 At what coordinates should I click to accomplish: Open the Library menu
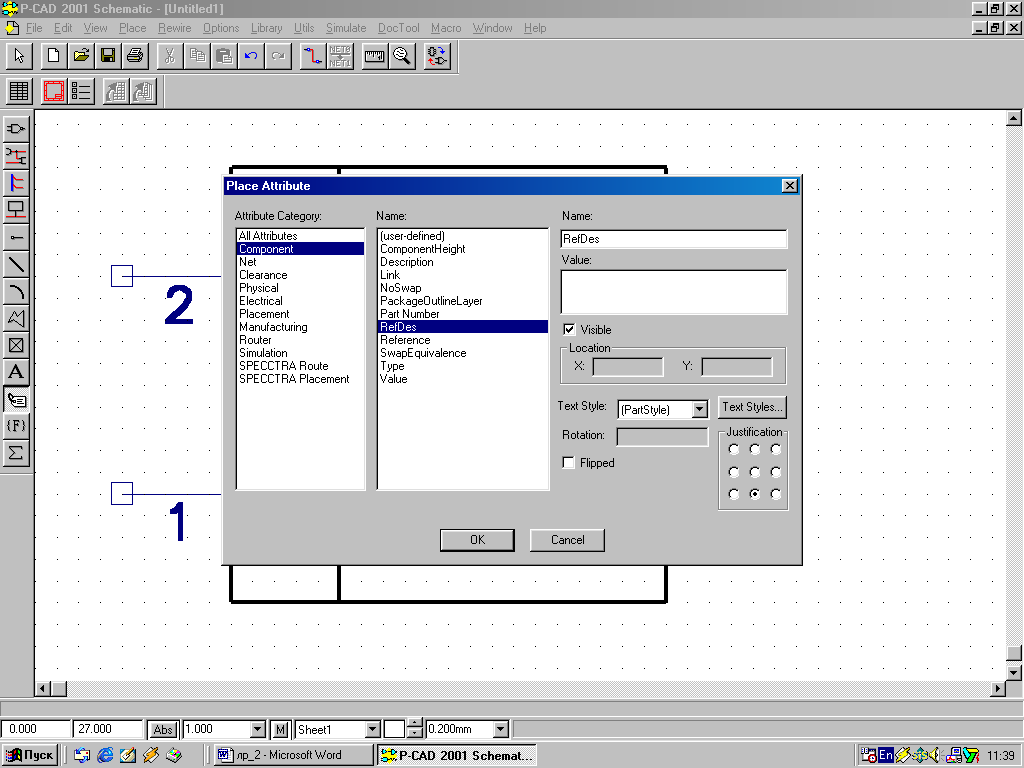coord(266,28)
